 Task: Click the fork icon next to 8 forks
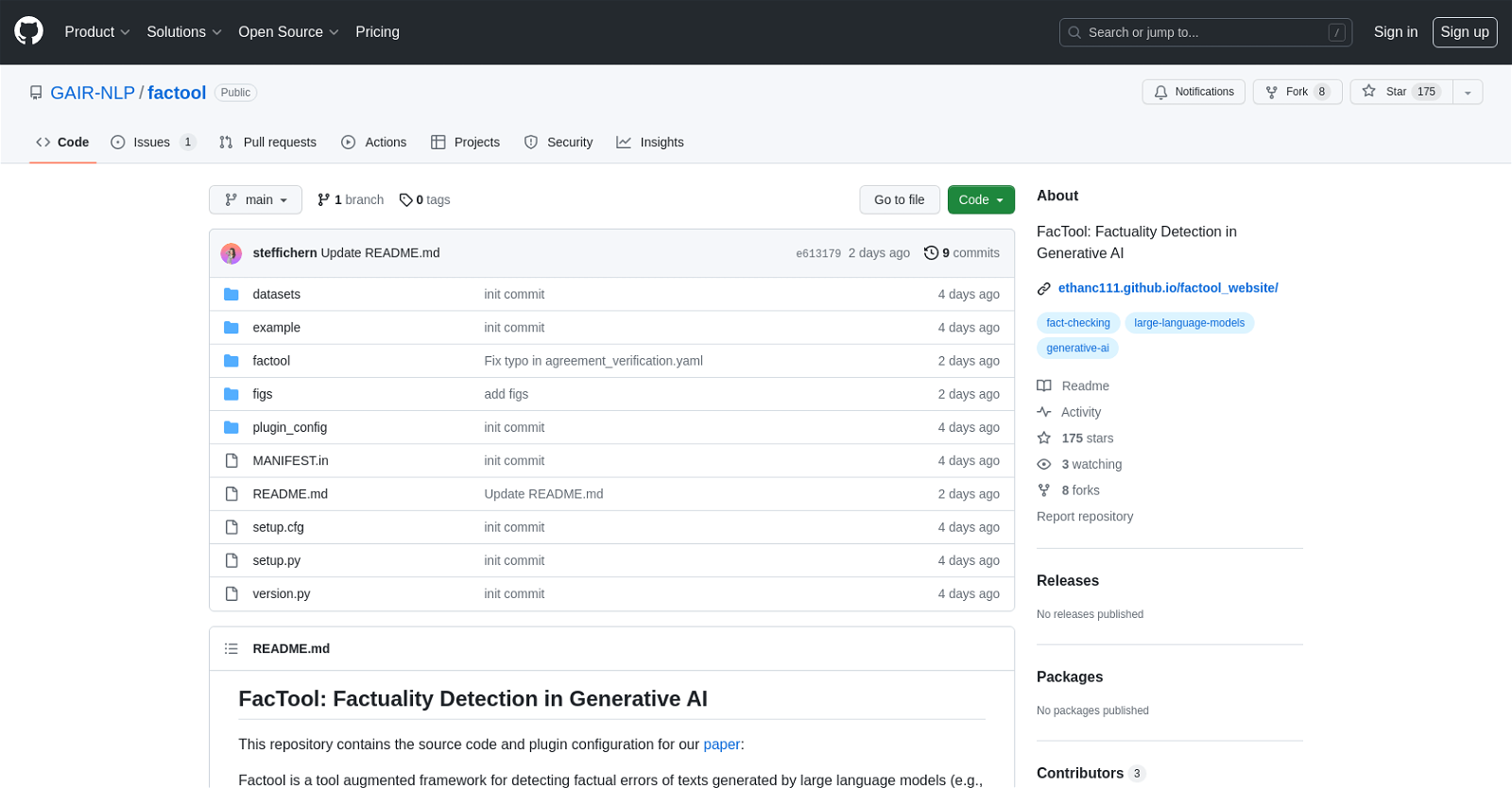(x=1044, y=490)
